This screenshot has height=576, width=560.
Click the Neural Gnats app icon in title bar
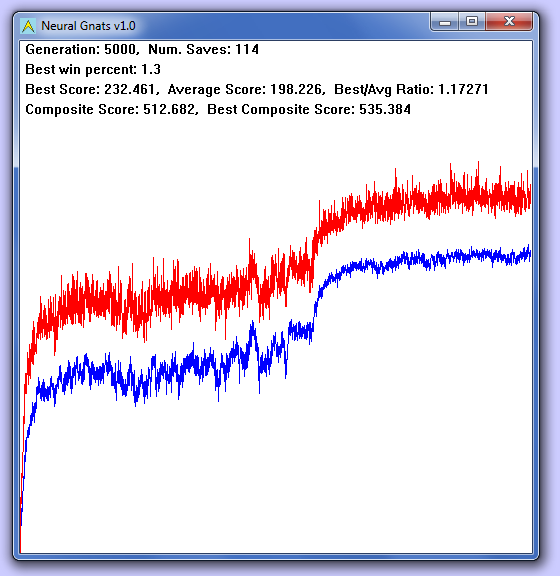pyautogui.click(x=28, y=26)
